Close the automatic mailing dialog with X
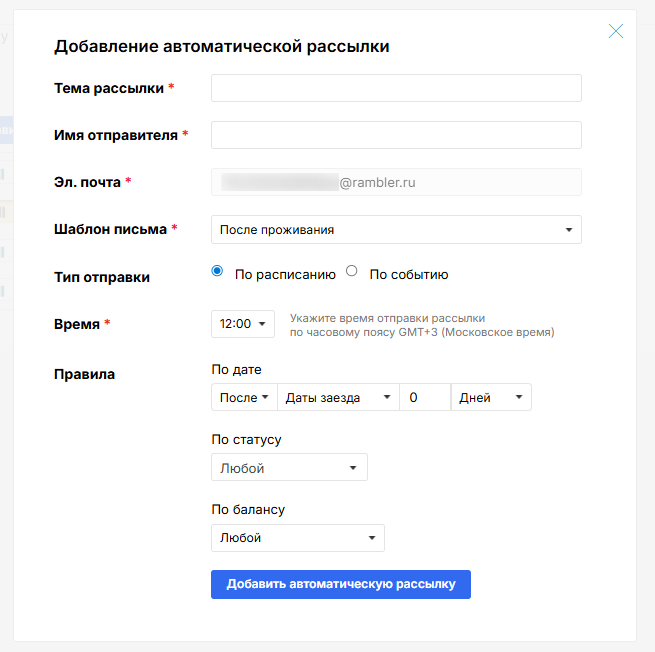The image size is (655, 652). point(616,31)
